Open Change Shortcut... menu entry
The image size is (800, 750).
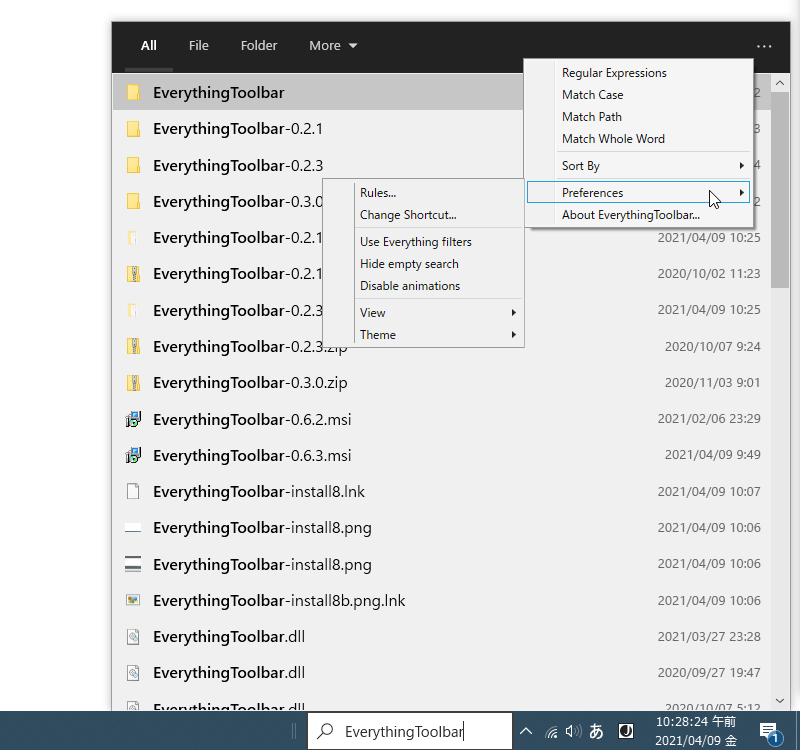coord(423,215)
